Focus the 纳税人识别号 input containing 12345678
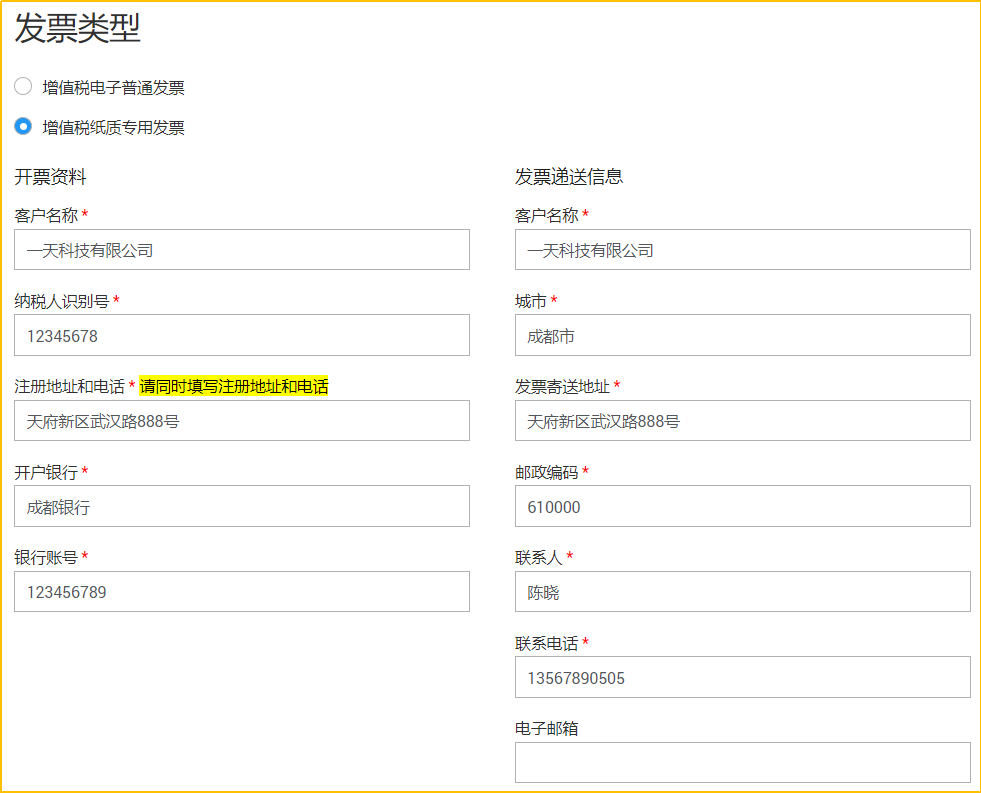Viewport: 981px width, 793px height. pos(241,336)
